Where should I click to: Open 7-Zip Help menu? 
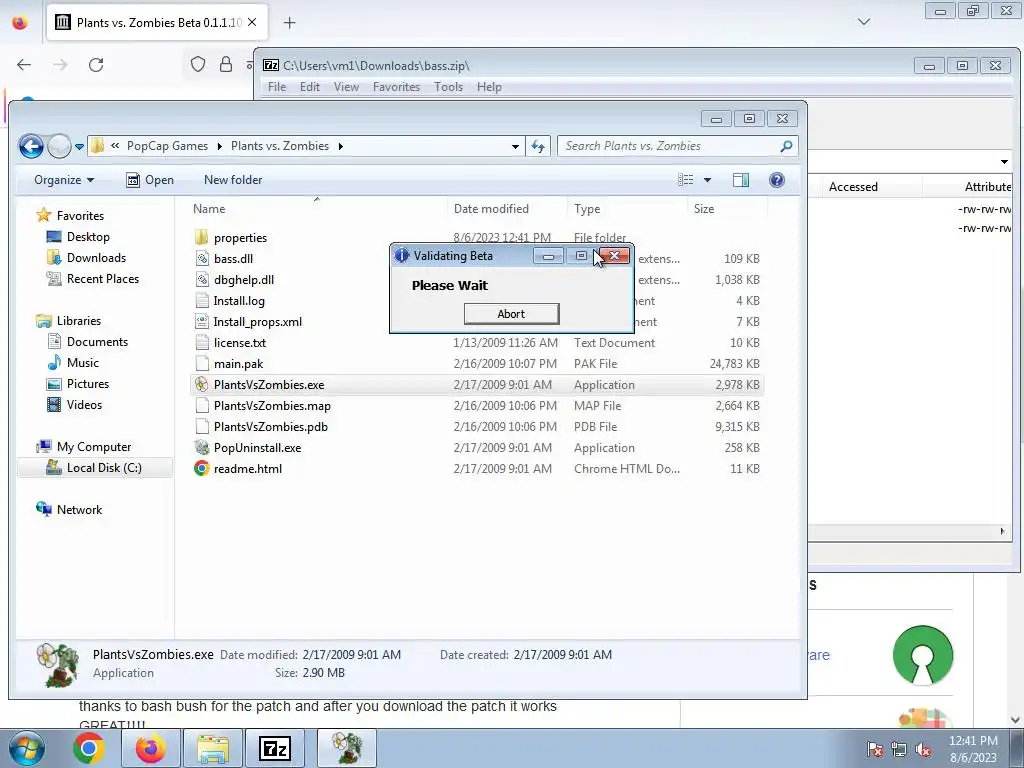pyautogui.click(x=489, y=87)
